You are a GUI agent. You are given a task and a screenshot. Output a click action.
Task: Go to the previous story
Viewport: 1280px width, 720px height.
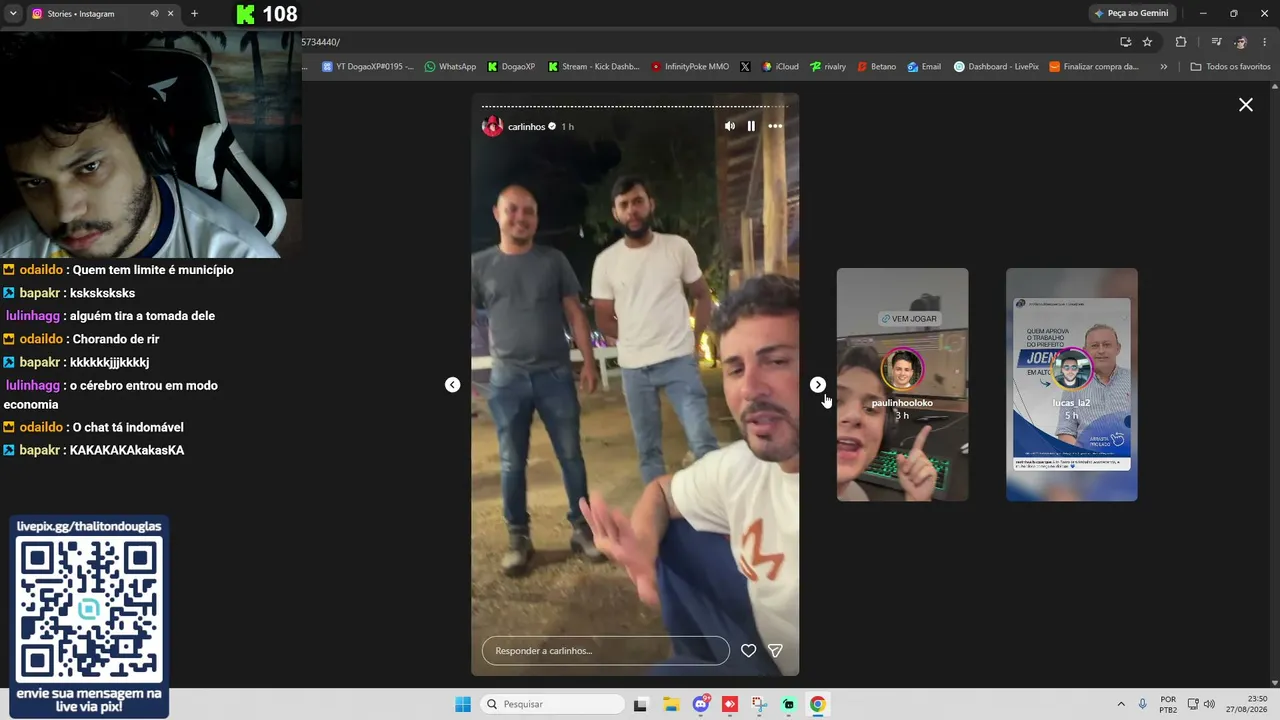click(x=453, y=385)
